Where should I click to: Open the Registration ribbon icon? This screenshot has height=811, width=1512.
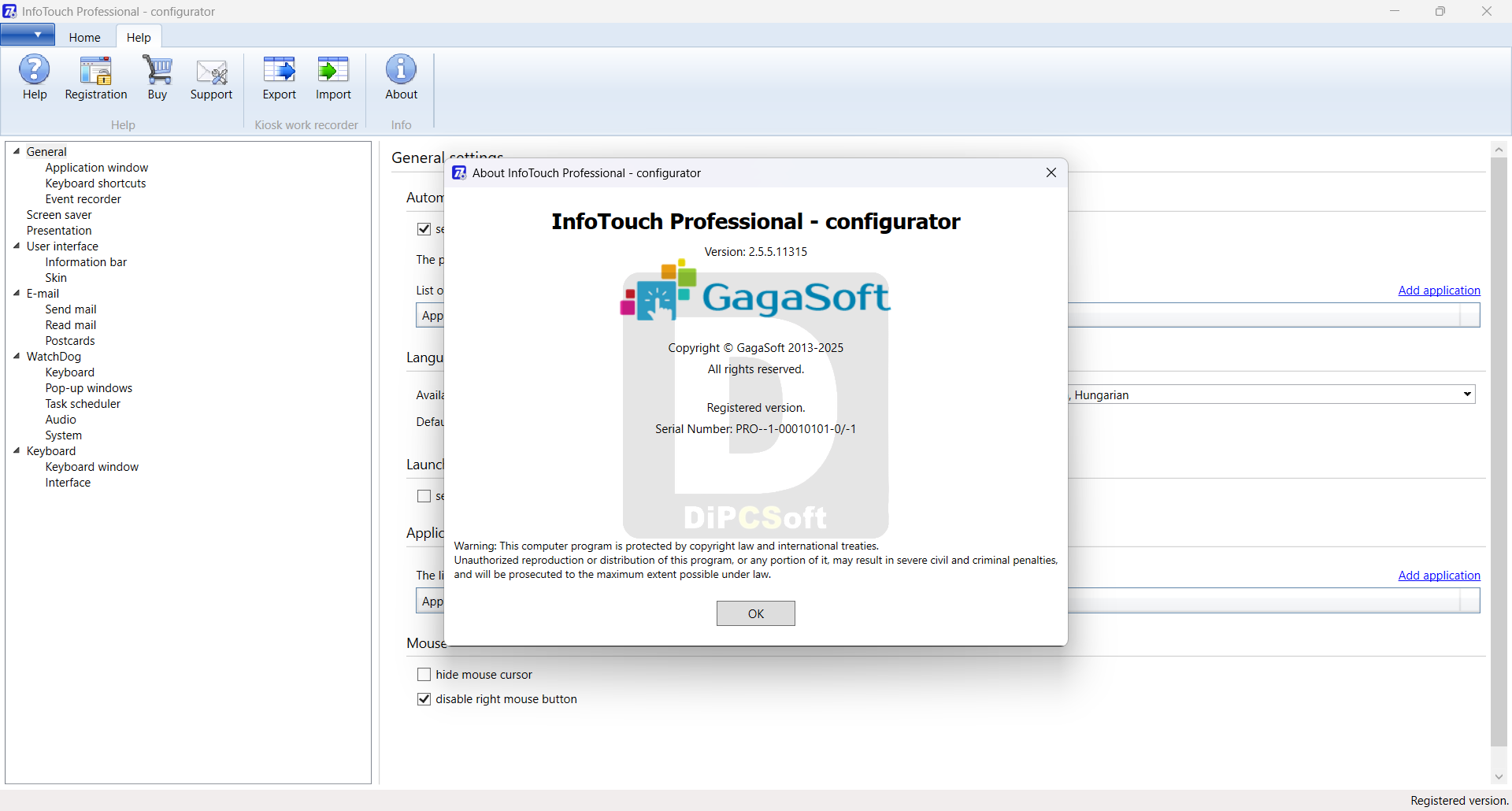pyautogui.click(x=96, y=78)
